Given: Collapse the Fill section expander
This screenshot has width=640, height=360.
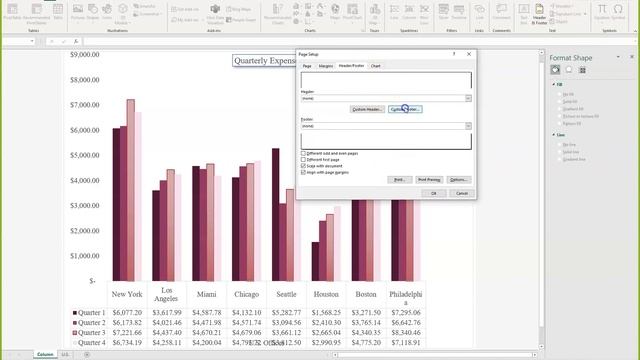Looking at the screenshot, I should [x=553, y=84].
